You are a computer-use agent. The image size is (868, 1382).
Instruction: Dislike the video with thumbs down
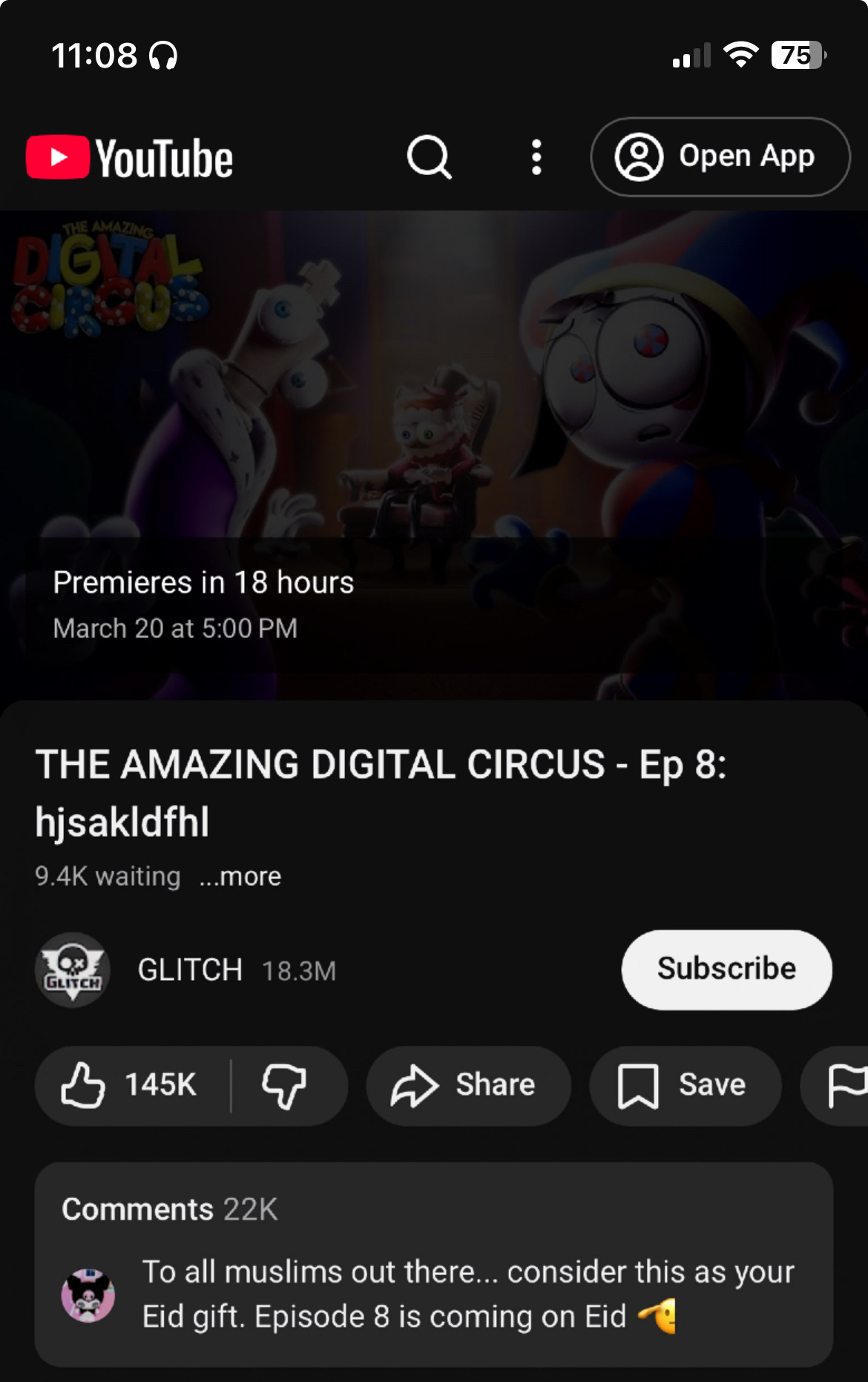coord(285,1085)
